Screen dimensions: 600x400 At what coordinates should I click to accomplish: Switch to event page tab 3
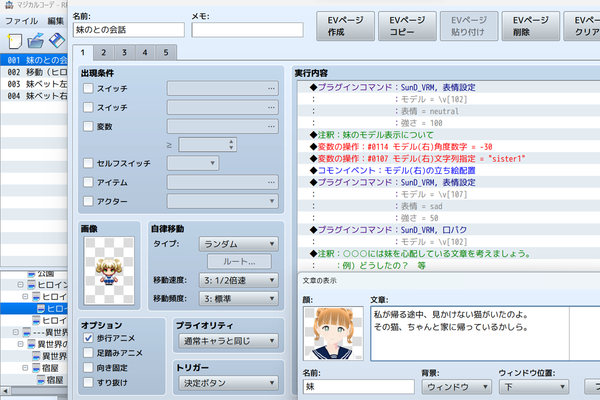[x=124, y=52]
